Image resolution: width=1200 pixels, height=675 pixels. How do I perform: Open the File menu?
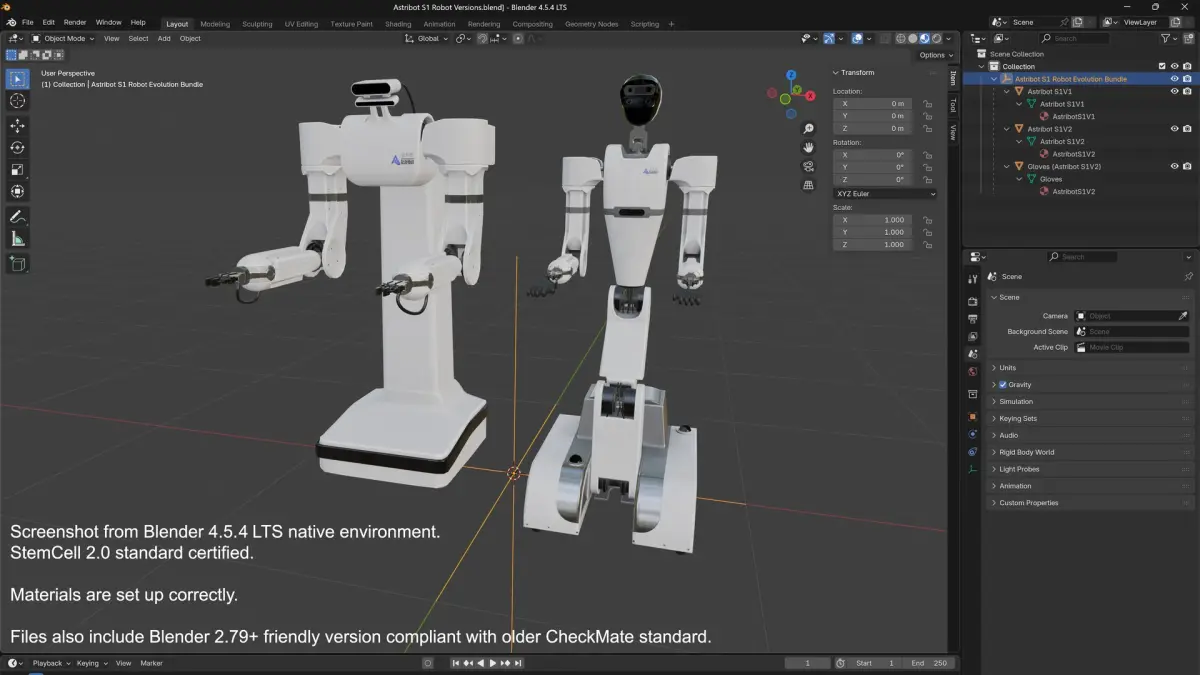[27, 22]
